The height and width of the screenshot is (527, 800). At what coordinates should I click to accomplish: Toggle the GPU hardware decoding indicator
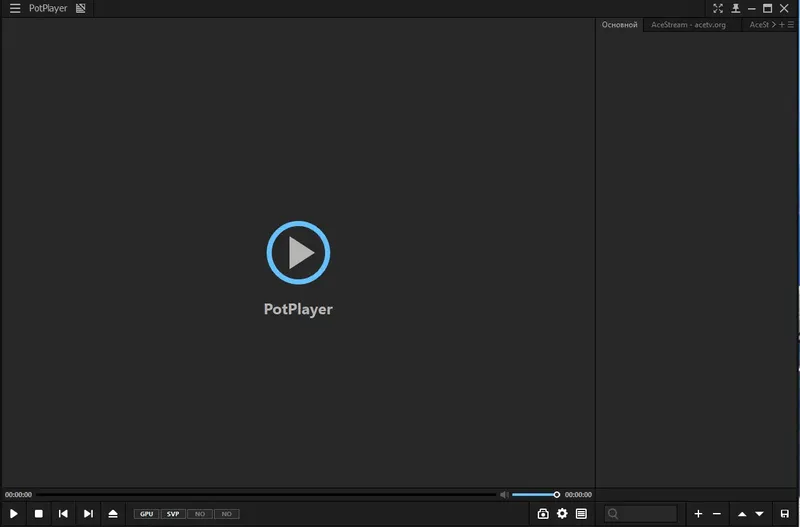pos(146,514)
